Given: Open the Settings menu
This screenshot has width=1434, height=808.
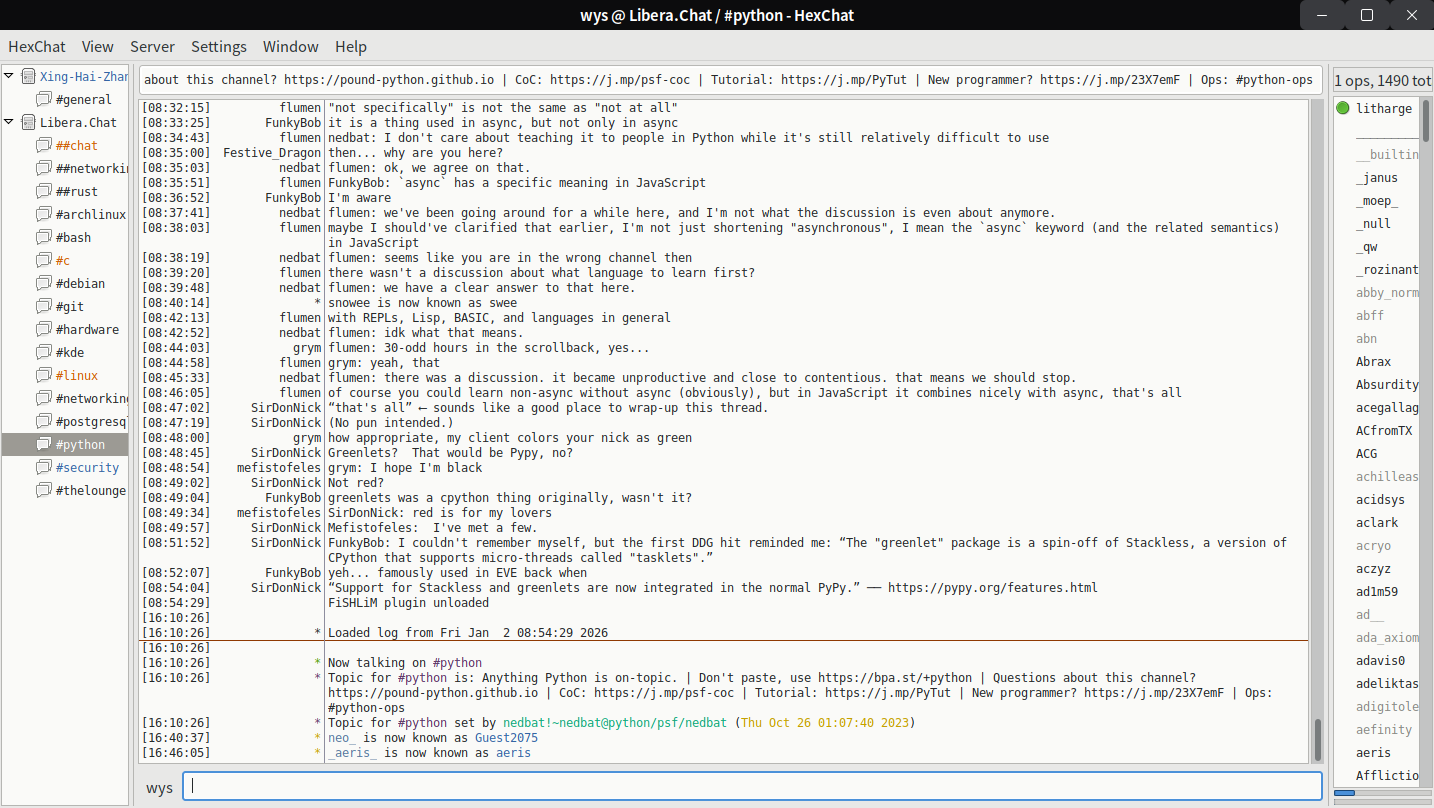Looking at the screenshot, I should pos(218,47).
